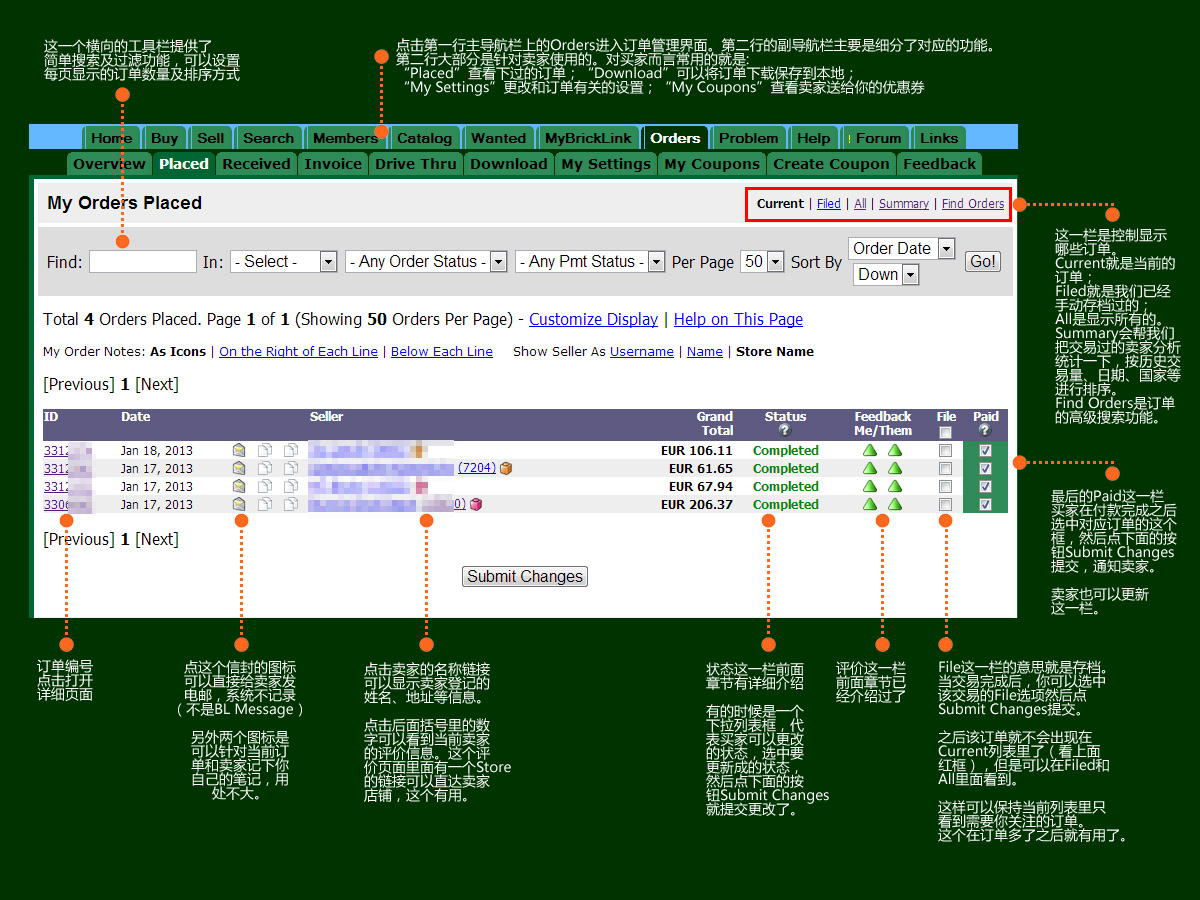Open the Order Date sort dropdown
The height and width of the screenshot is (900, 1200).
(x=901, y=249)
